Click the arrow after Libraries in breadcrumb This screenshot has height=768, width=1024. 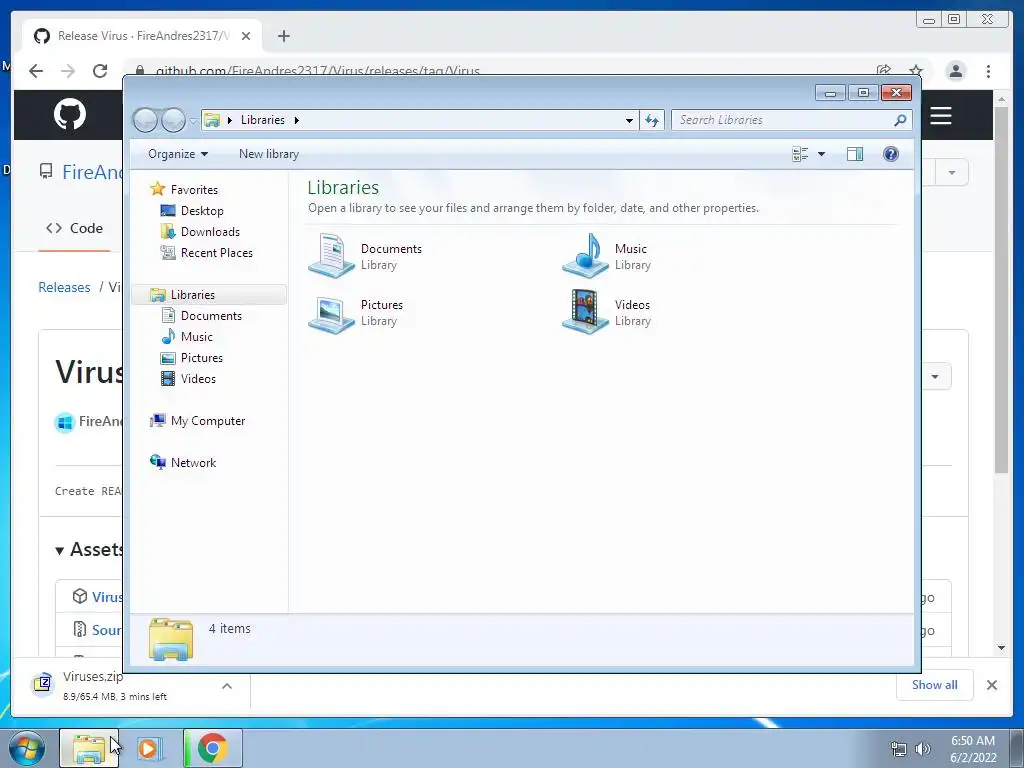click(296, 120)
